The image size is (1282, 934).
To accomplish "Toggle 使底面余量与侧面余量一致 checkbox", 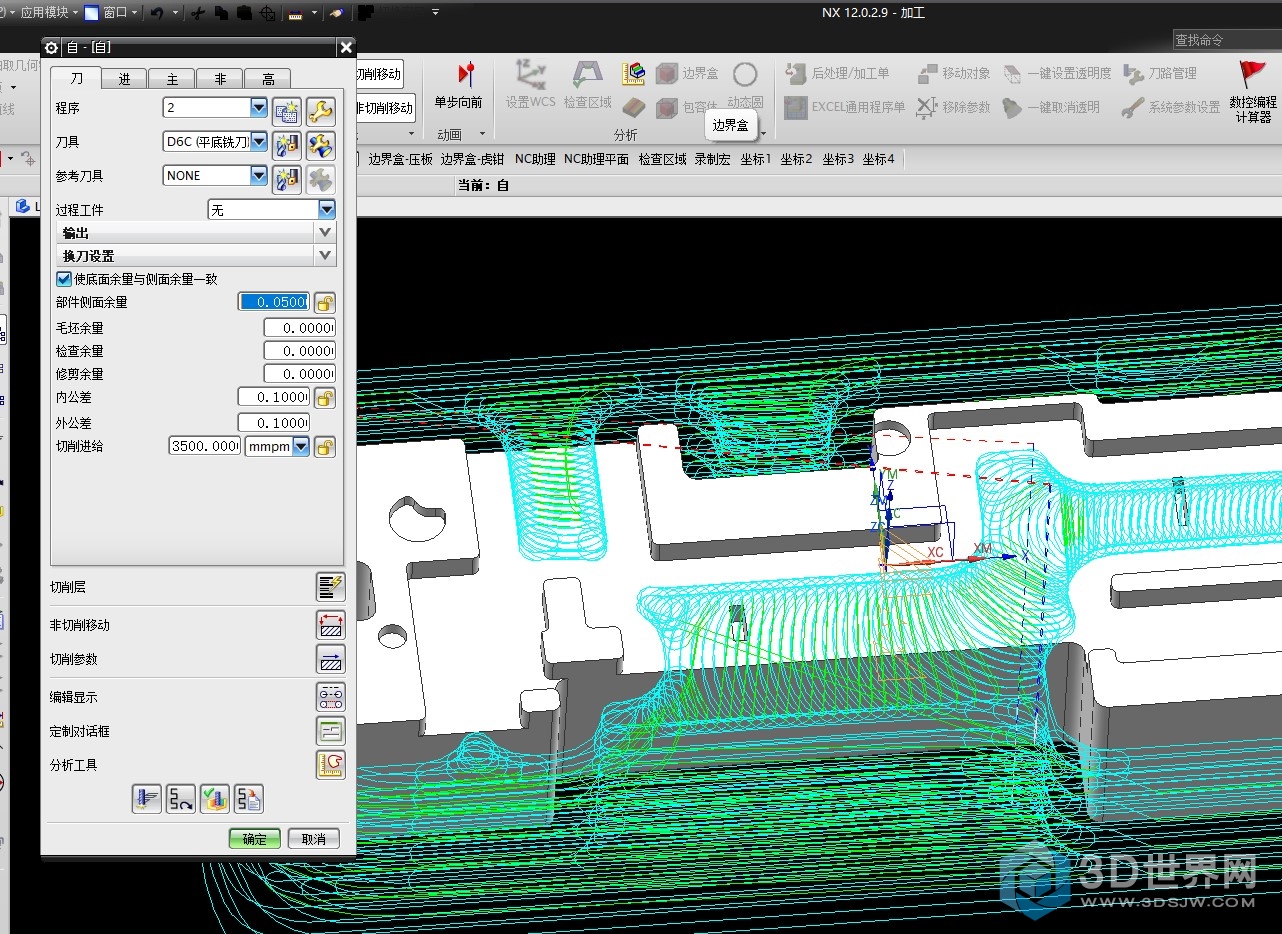I will click(64, 279).
